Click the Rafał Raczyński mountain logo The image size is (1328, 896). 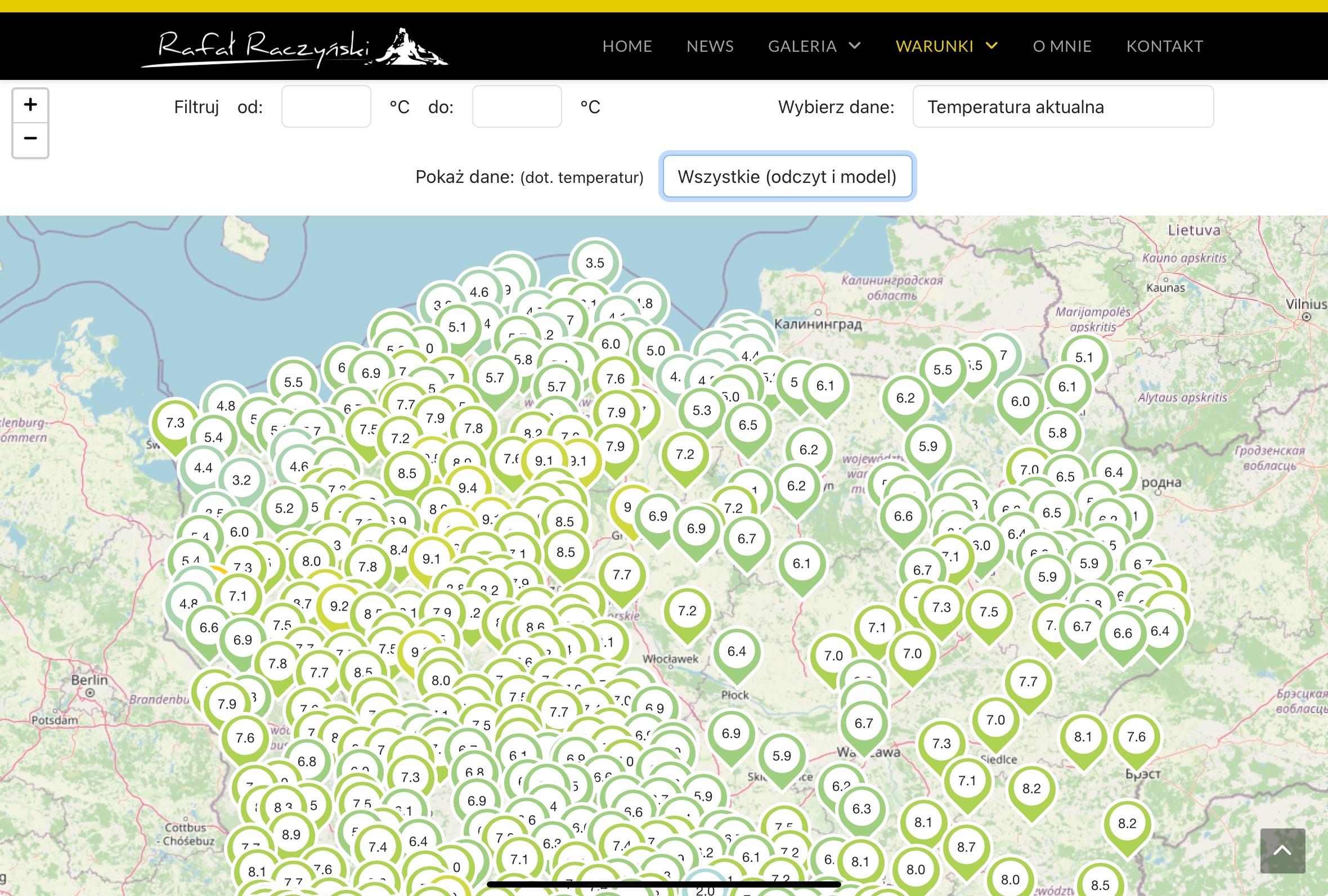(294, 47)
